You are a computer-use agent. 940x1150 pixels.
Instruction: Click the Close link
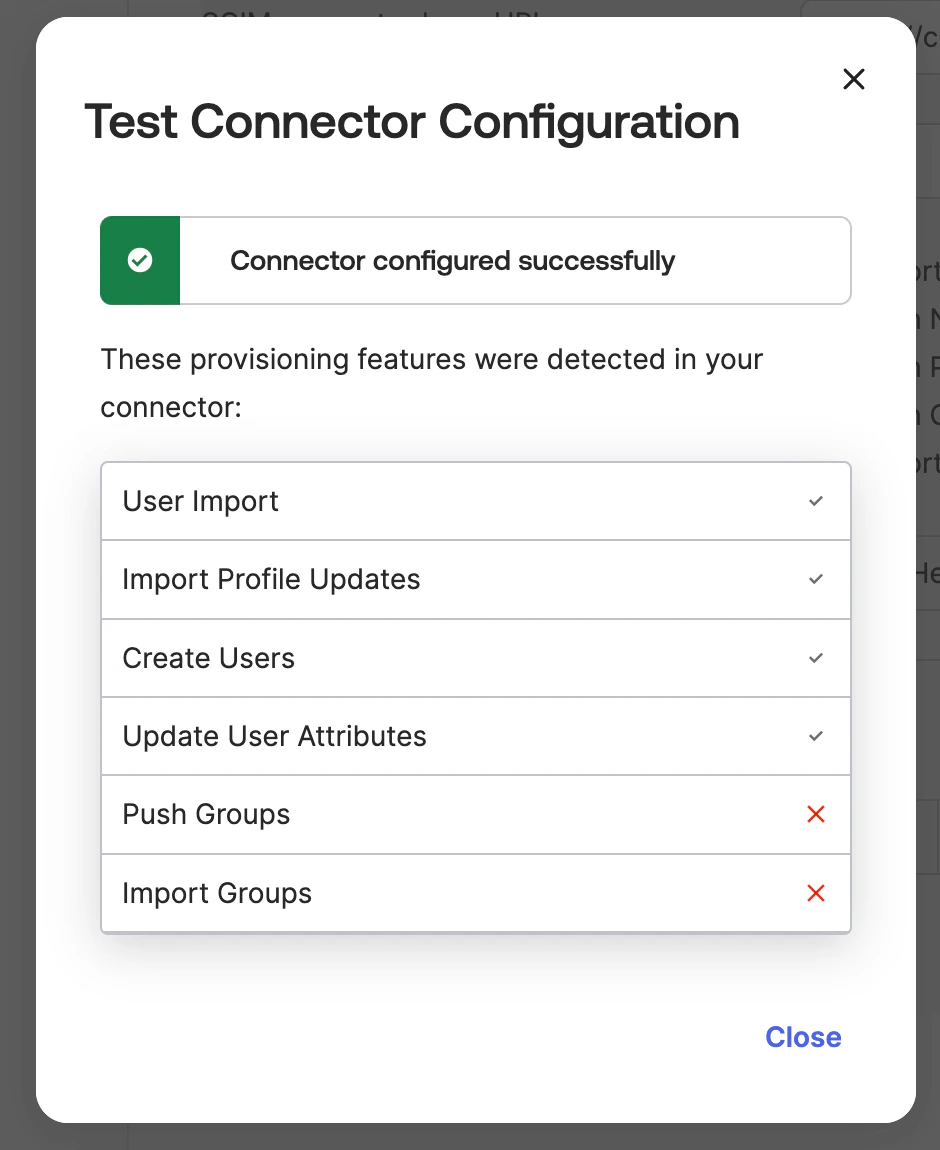[x=803, y=1037]
